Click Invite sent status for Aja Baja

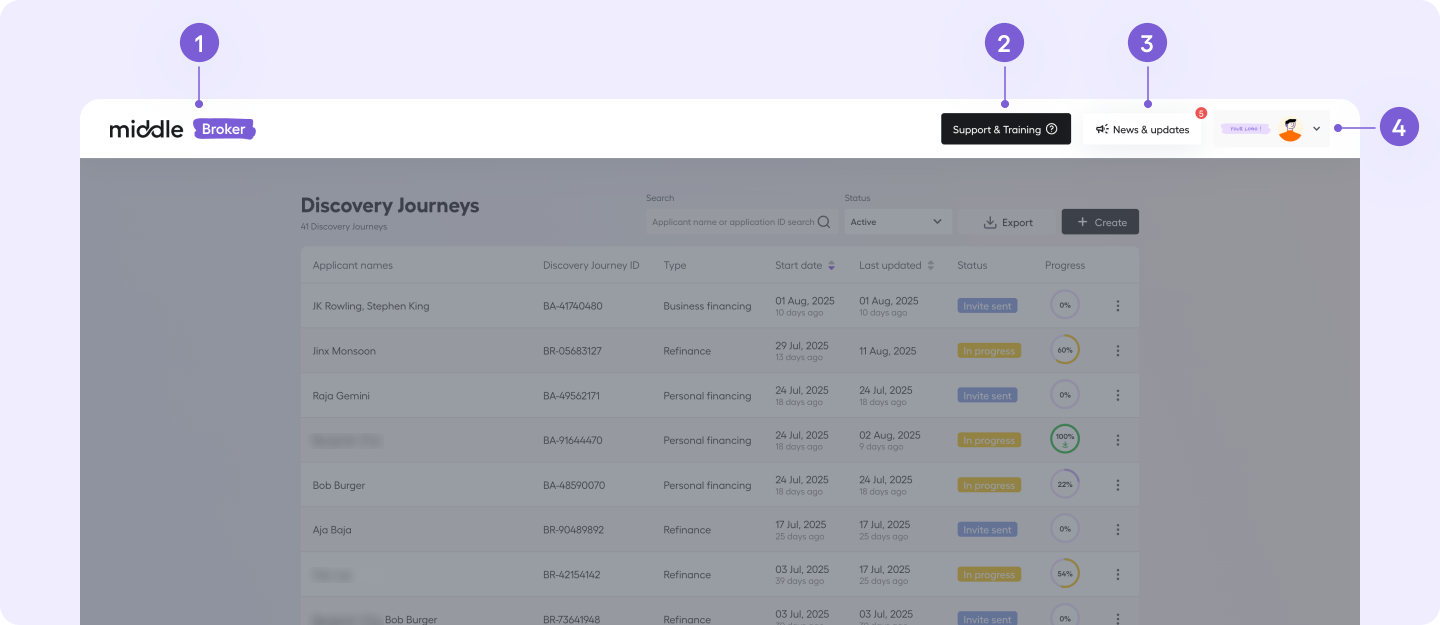[x=987, y=530]
